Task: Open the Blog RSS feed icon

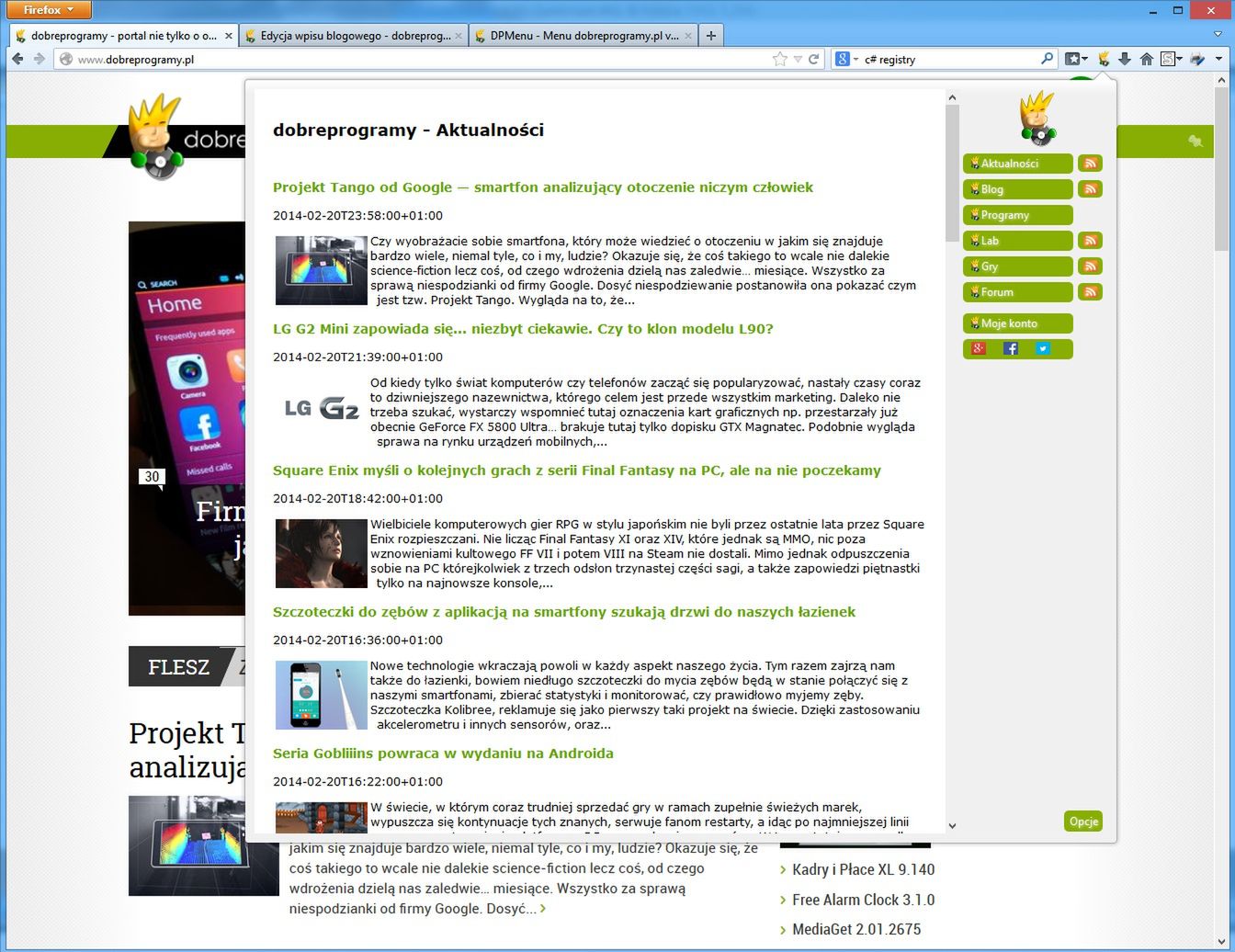Action: (1090, 189)
